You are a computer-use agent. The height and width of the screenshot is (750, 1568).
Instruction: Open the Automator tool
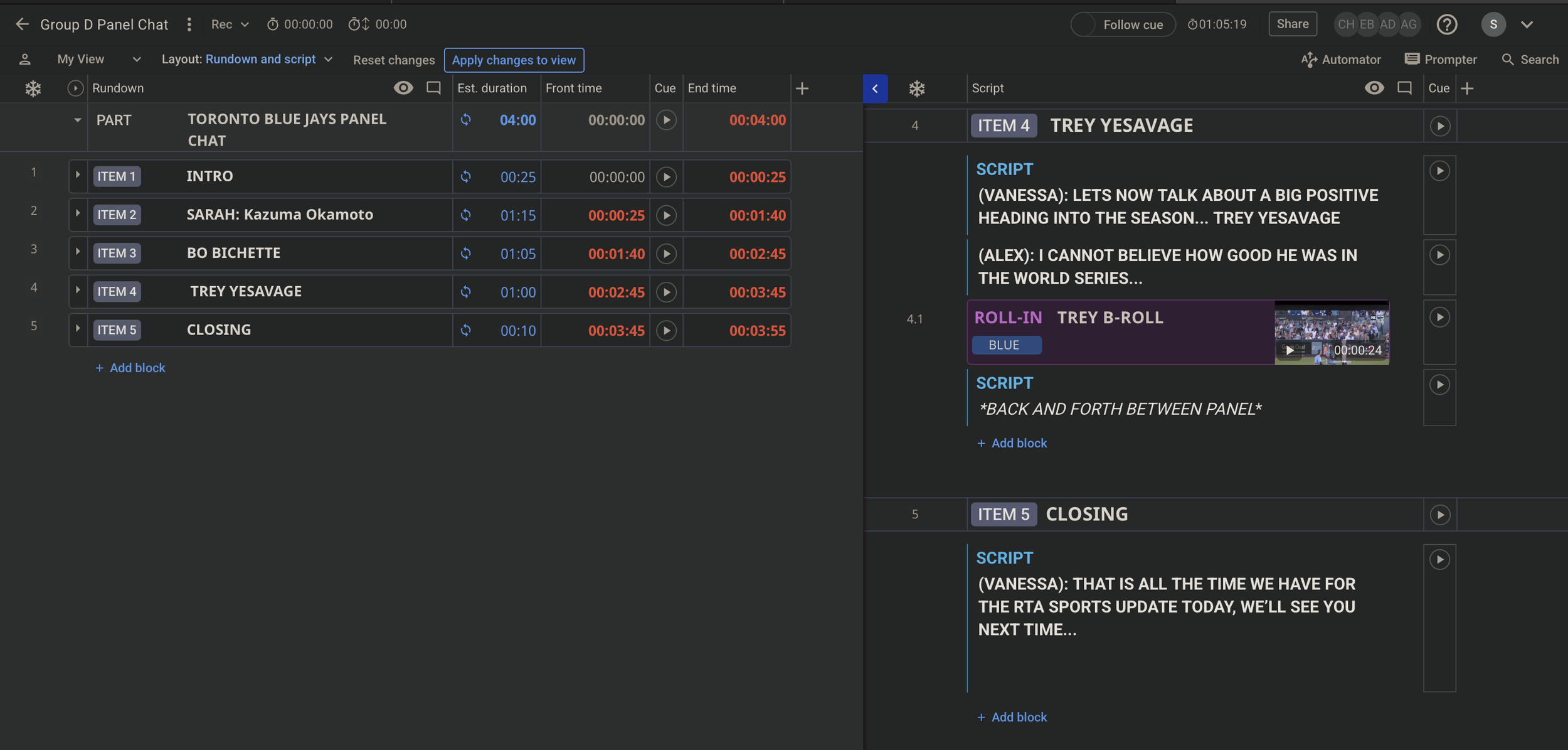1341,60
